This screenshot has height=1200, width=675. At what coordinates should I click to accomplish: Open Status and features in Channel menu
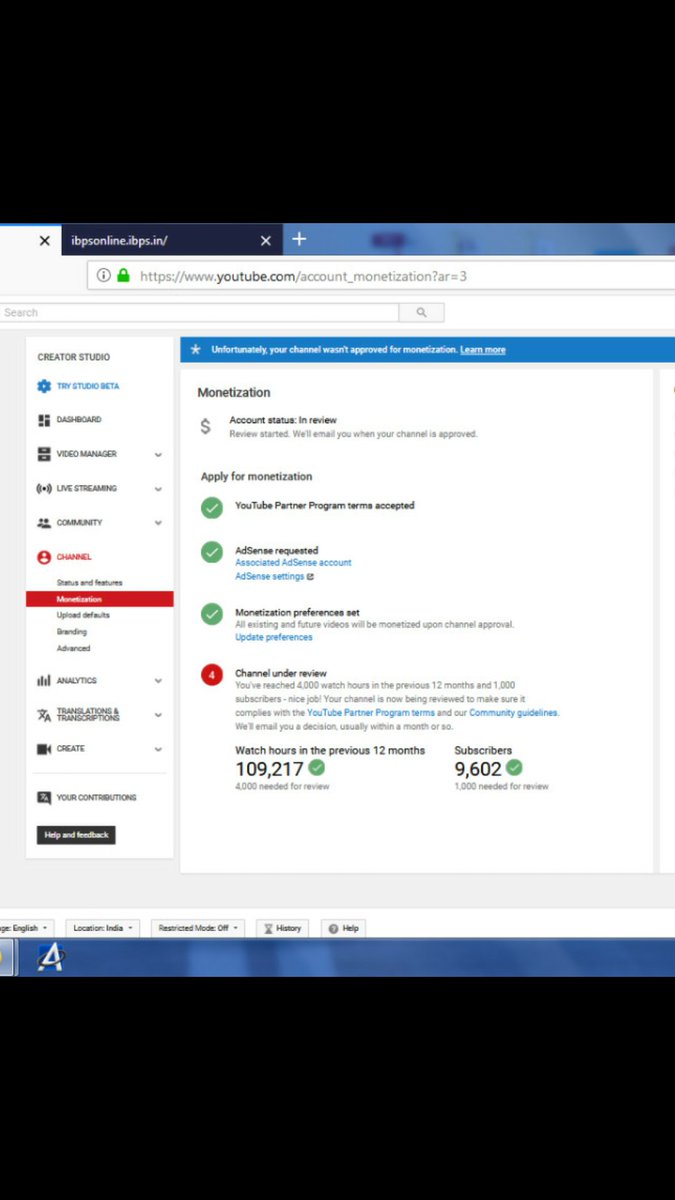point(89,583)
